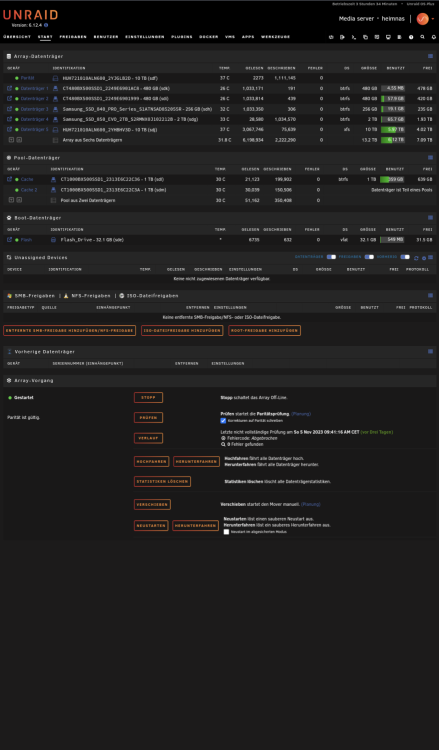Image resolution: width=439 pixels, height=750 pixels.
Task: Open Datenträger 3 browse icon
Action: pos(9,109)
